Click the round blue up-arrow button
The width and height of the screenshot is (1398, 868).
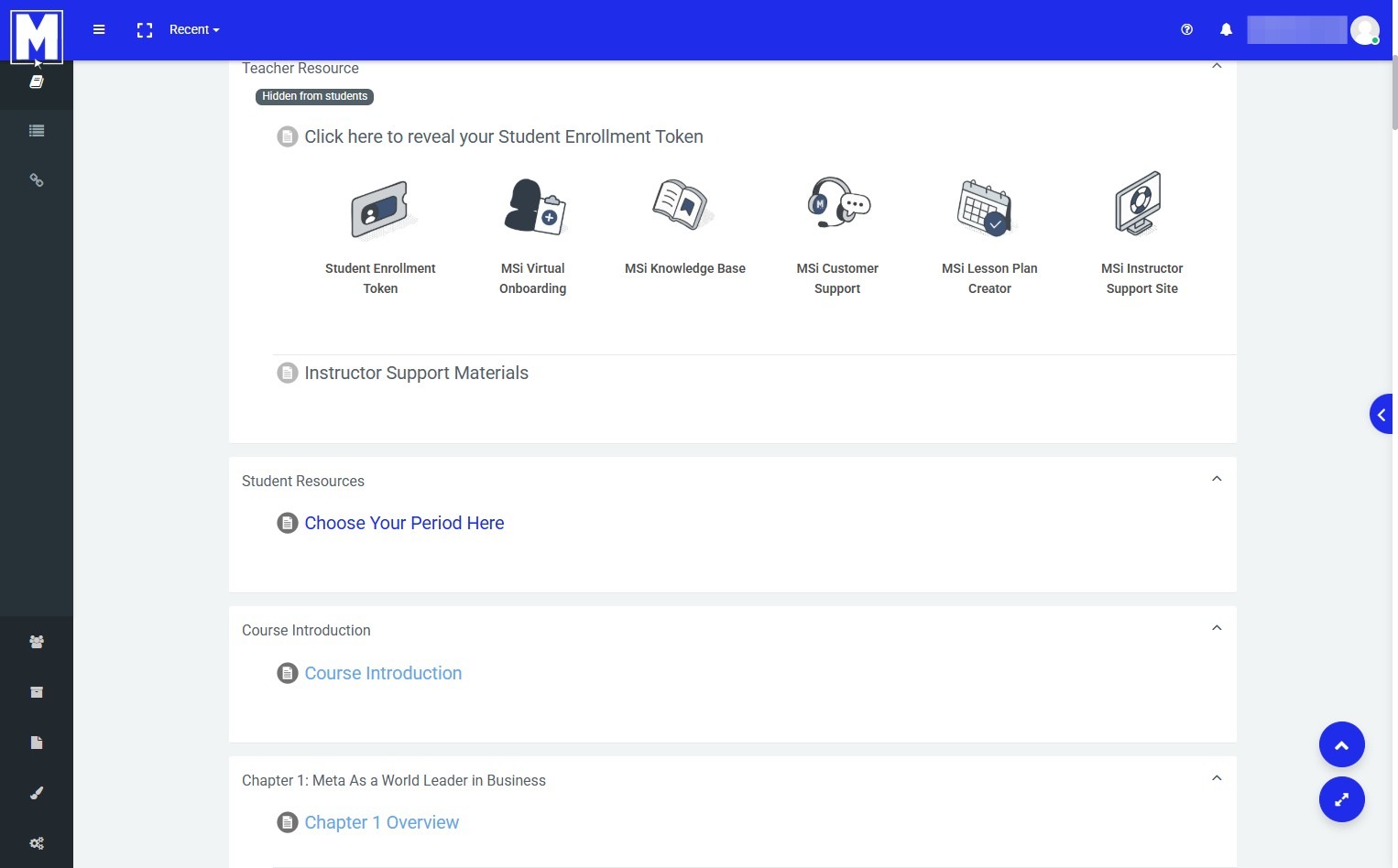coord(1342,745)
